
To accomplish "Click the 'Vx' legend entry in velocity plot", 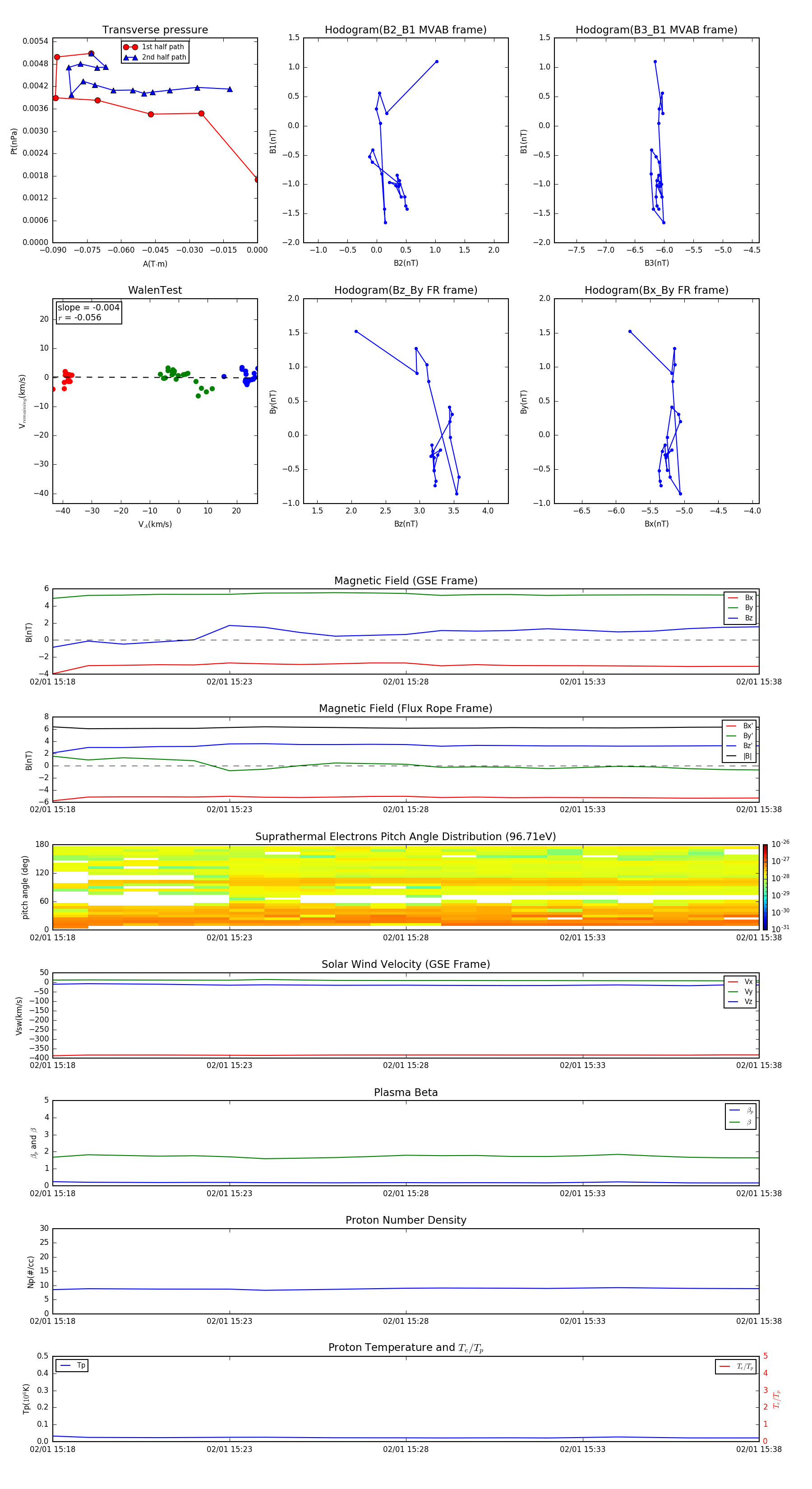I will click(740, 981).
